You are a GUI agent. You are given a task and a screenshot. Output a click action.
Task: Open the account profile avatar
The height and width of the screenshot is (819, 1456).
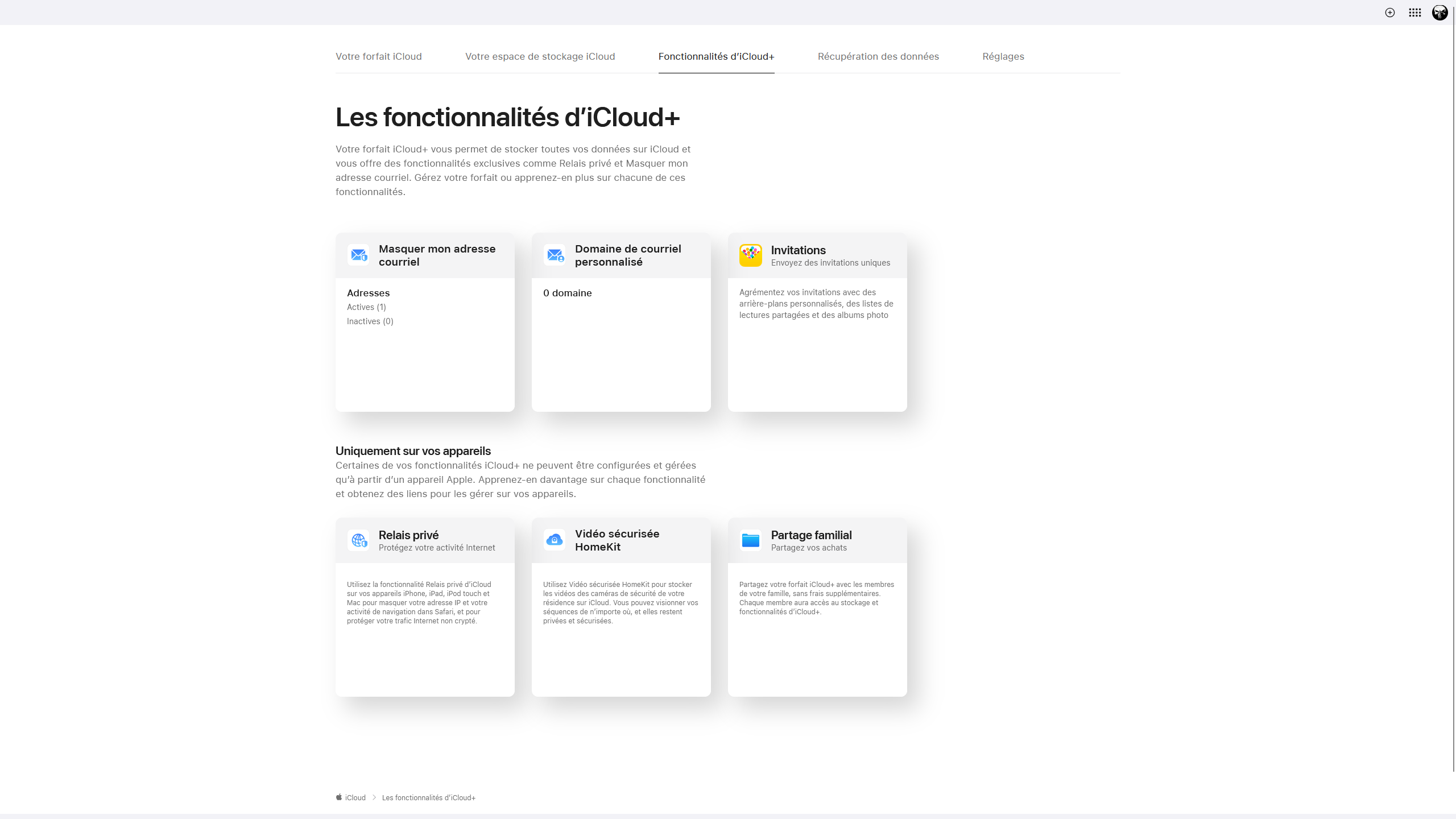tap(1440, 13)
